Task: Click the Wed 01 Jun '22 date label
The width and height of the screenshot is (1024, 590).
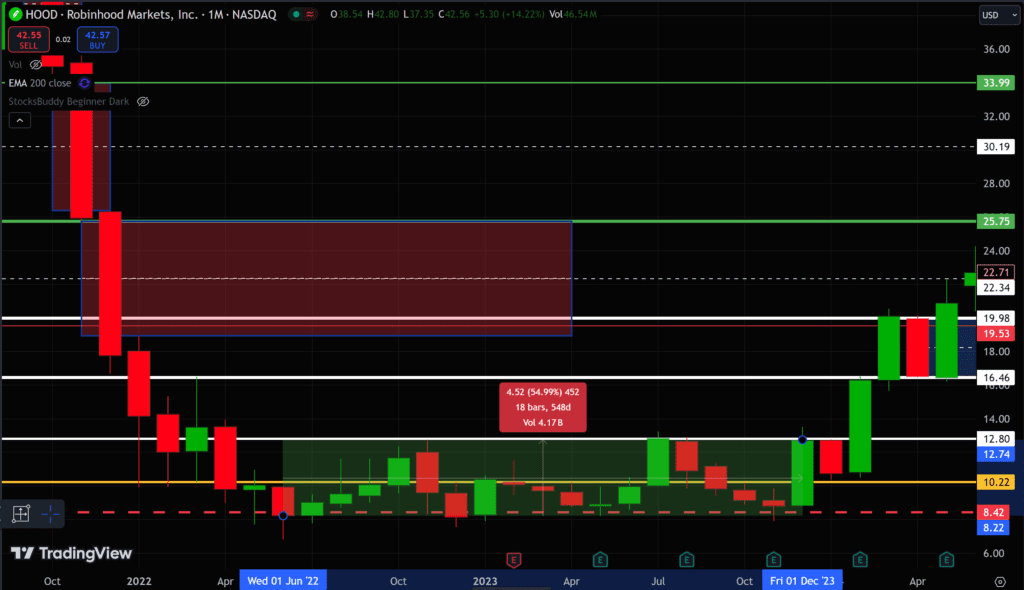Action: [283, 581]
